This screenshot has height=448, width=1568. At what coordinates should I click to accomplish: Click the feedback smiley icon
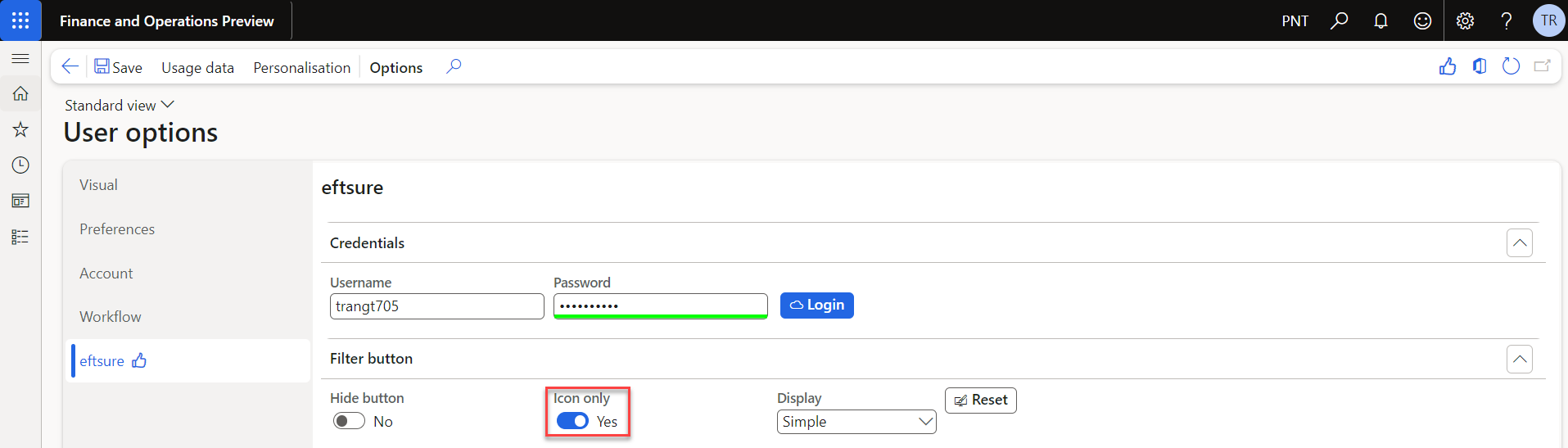point(1423,20)
